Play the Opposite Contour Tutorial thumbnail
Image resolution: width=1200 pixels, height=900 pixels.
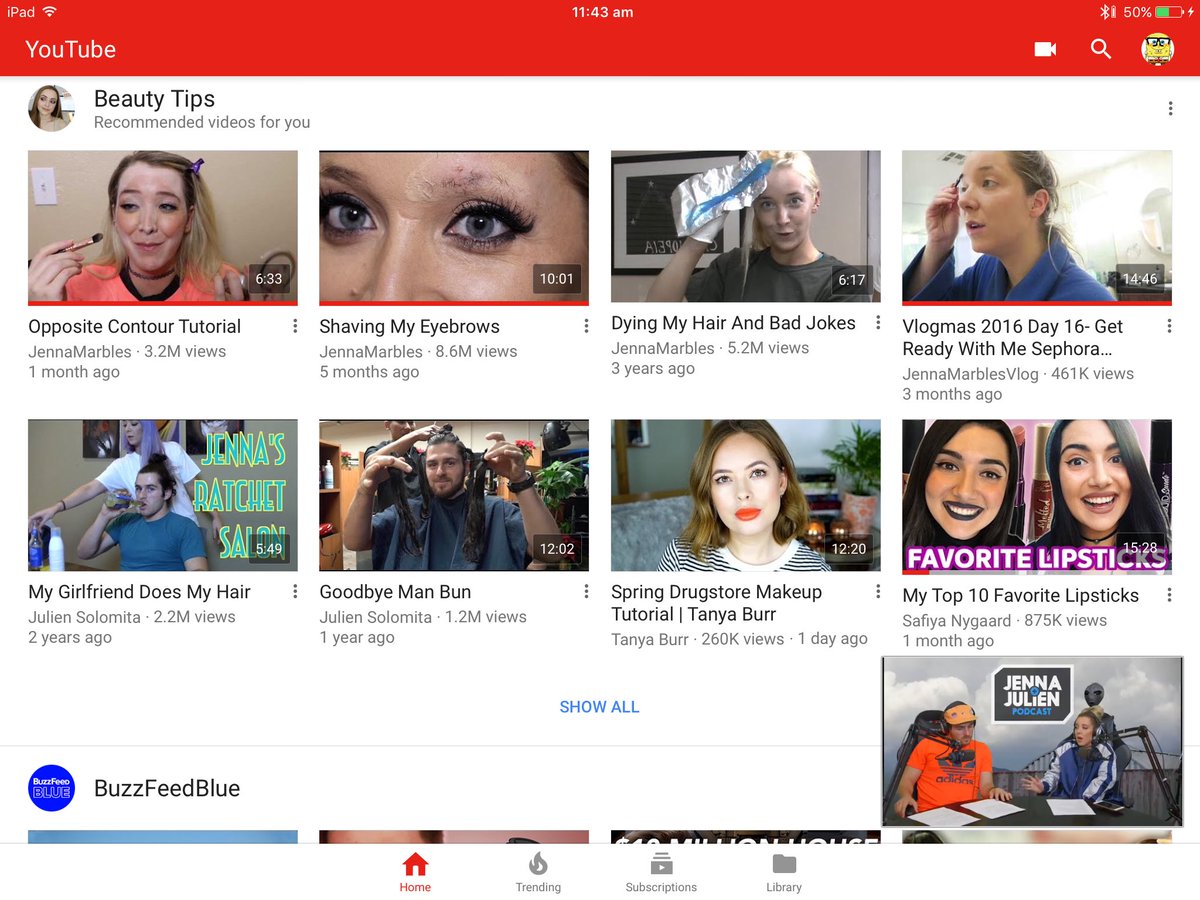163,227
